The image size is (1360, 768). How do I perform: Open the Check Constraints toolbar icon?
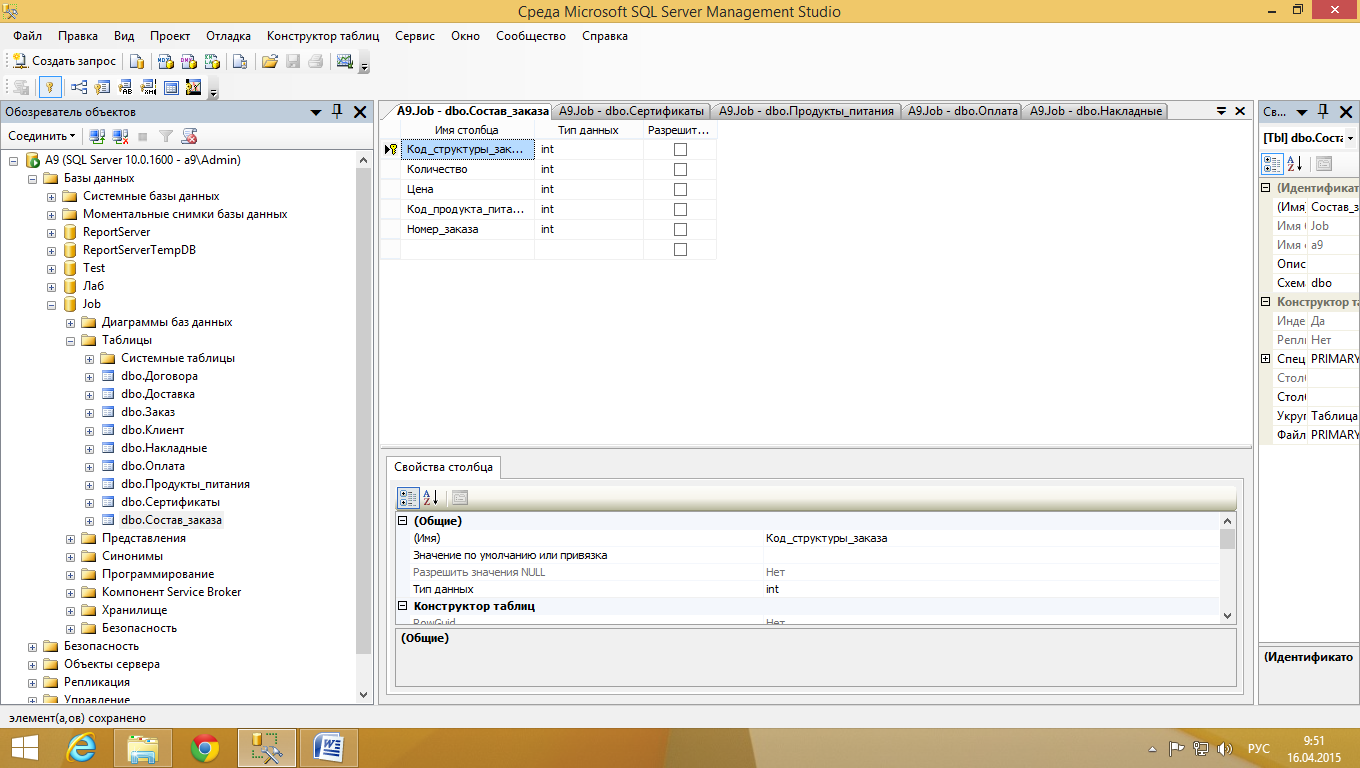171,87
